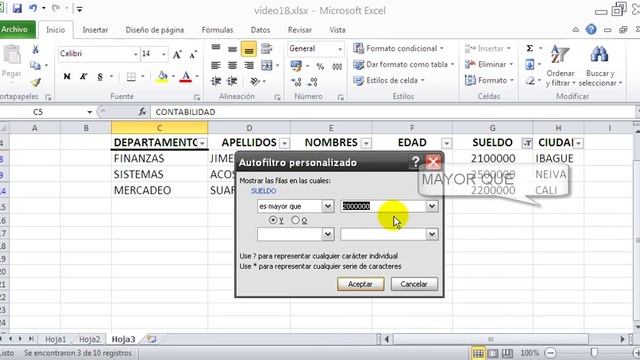The image size is (640, 360).
Task: Undo the last action in quick access toolbar
Action: tap(33, 8)
